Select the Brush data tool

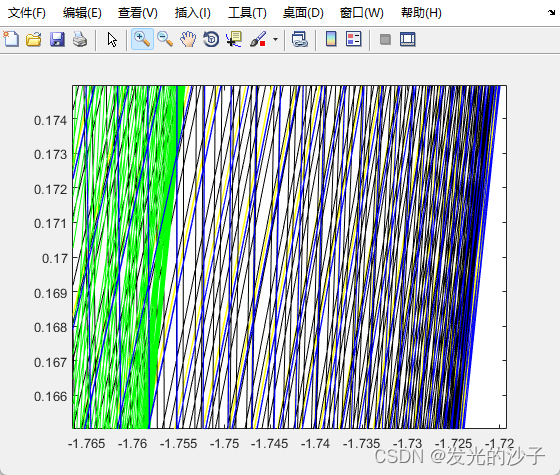[258, 39]
